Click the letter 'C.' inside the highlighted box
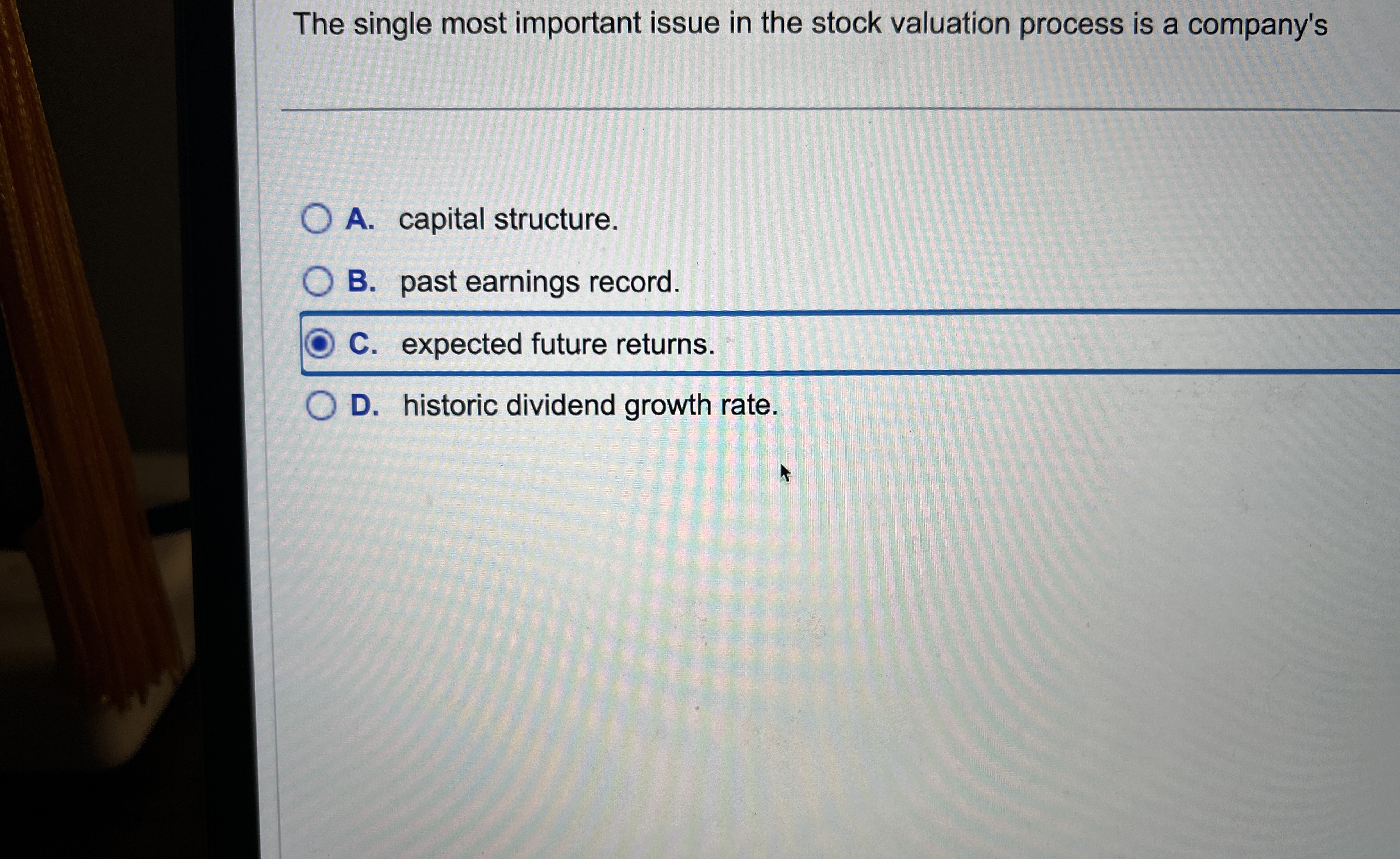 tap(364, 343)
